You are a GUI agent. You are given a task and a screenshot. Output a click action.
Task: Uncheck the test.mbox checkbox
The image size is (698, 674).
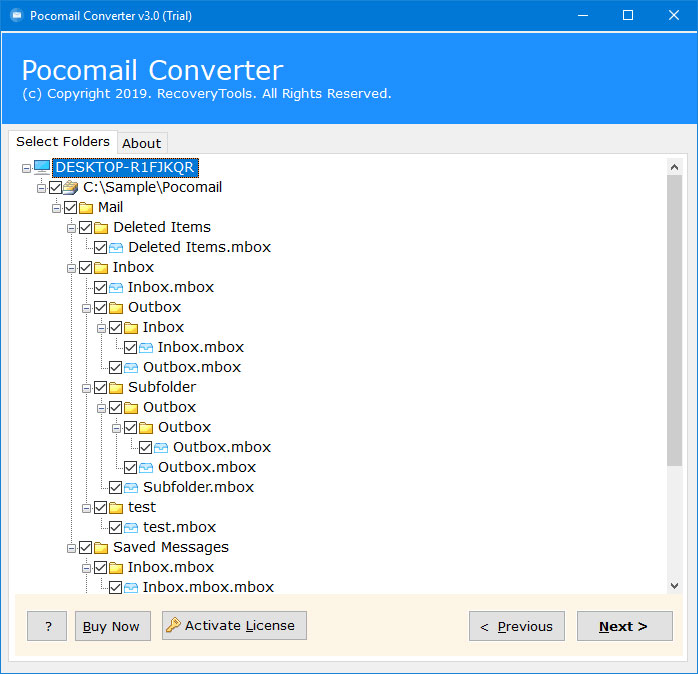pos(116,528)
